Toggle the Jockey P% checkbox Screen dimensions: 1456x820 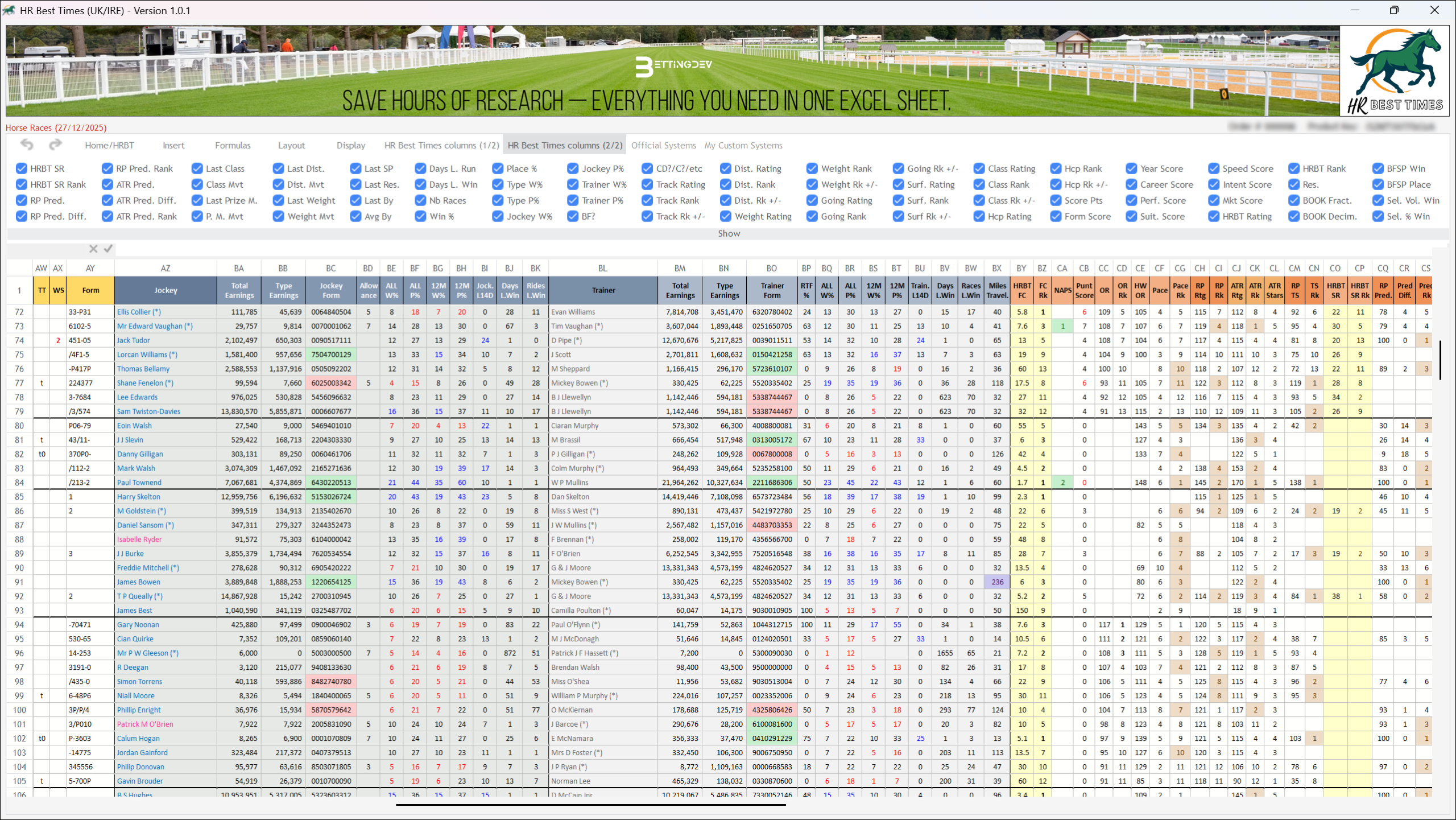pos(573,168)
